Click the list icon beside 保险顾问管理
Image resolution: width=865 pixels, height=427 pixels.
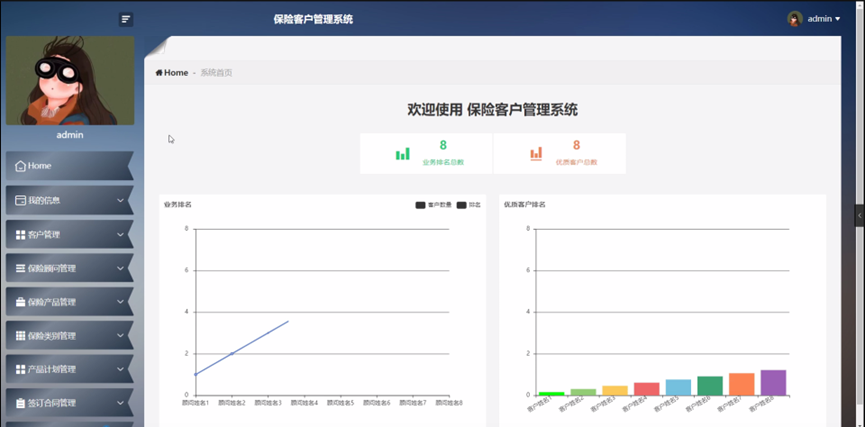20,269
